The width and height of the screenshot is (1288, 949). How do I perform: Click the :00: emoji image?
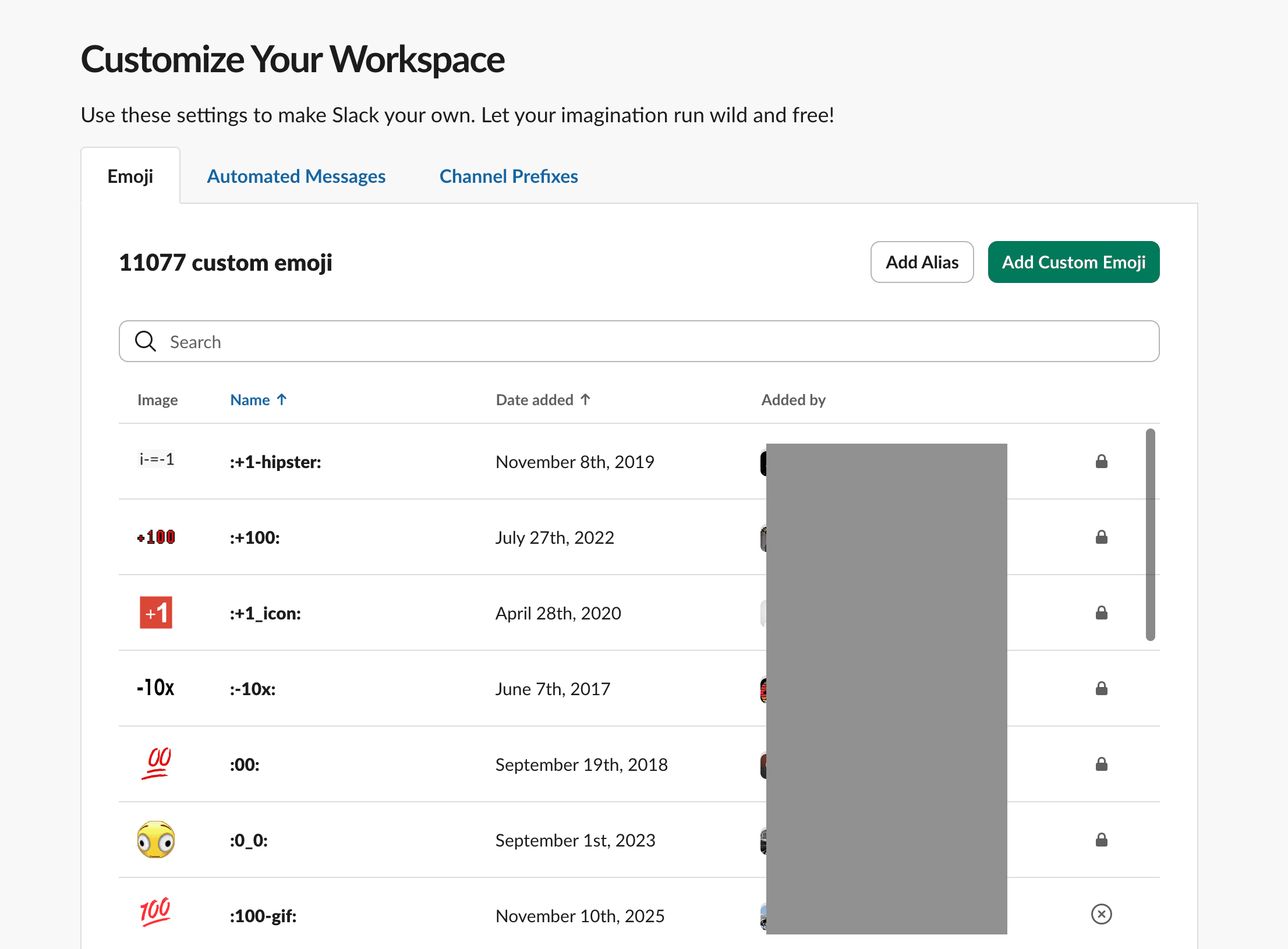[x=156, y=763]
